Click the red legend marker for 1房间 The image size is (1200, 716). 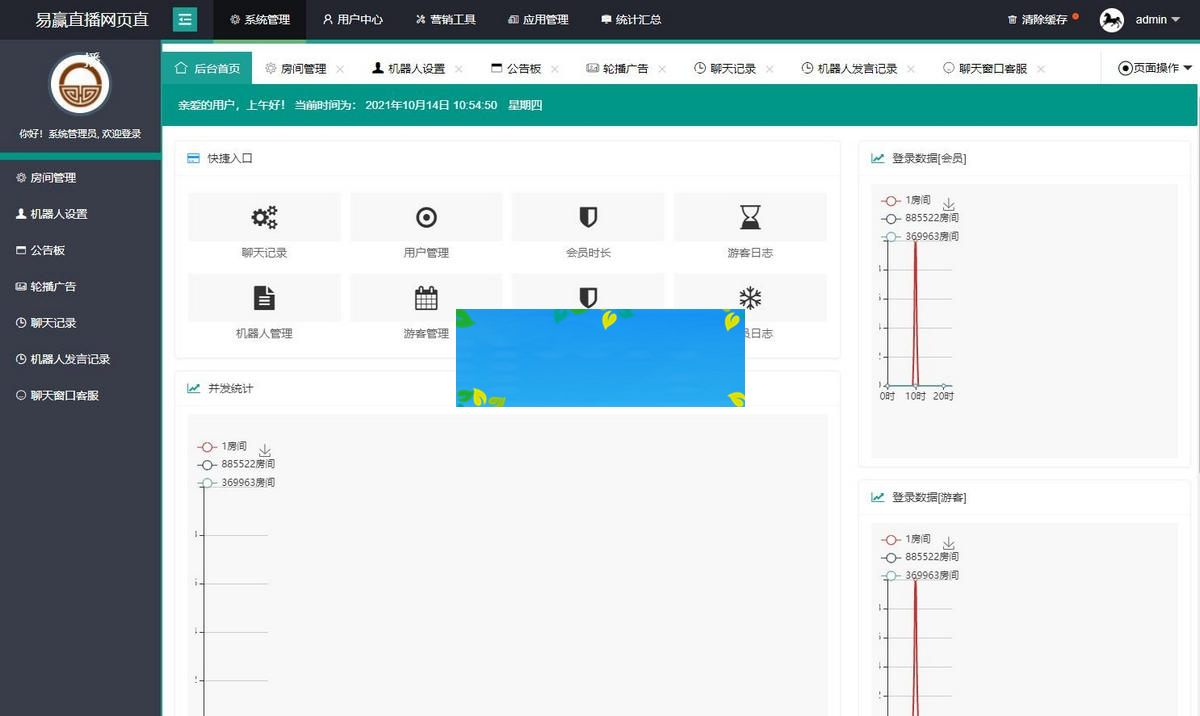pos(207,447)
